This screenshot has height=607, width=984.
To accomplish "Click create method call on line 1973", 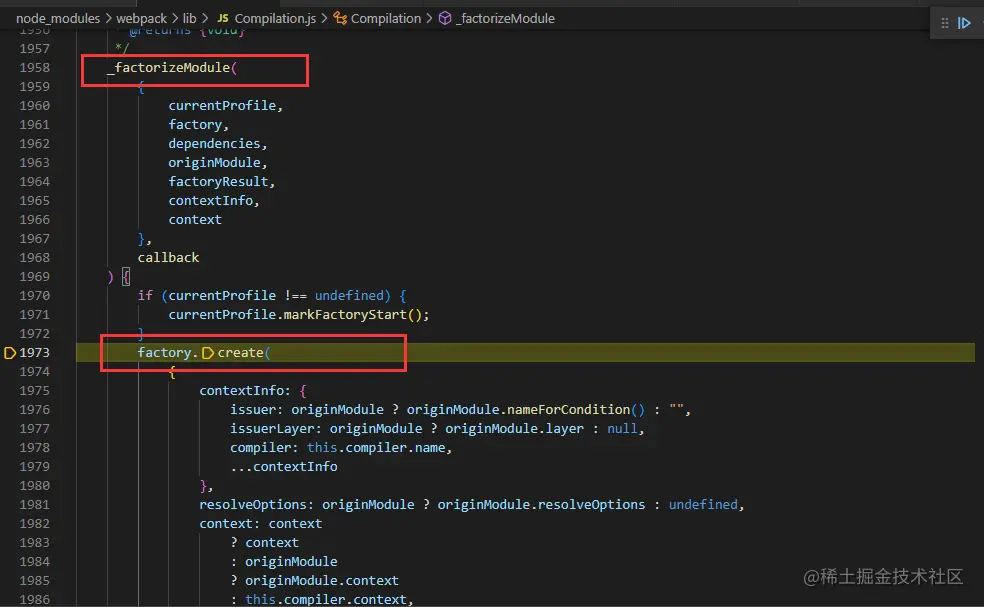I will click(240, 353).
